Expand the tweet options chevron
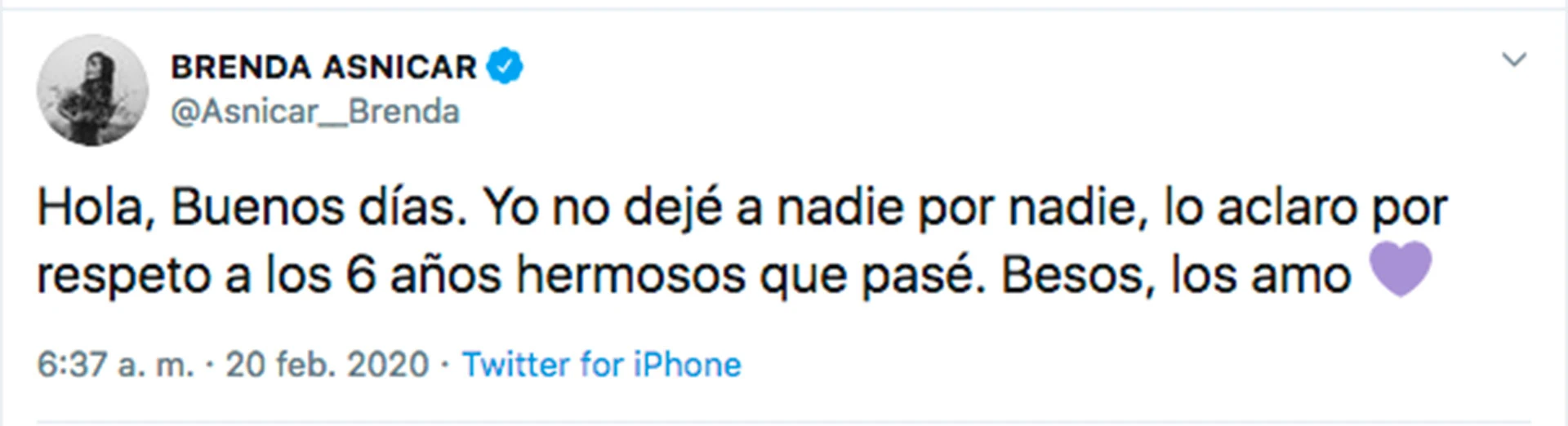Viewport: 1568px width, 426px height. tap(1514, 60)
